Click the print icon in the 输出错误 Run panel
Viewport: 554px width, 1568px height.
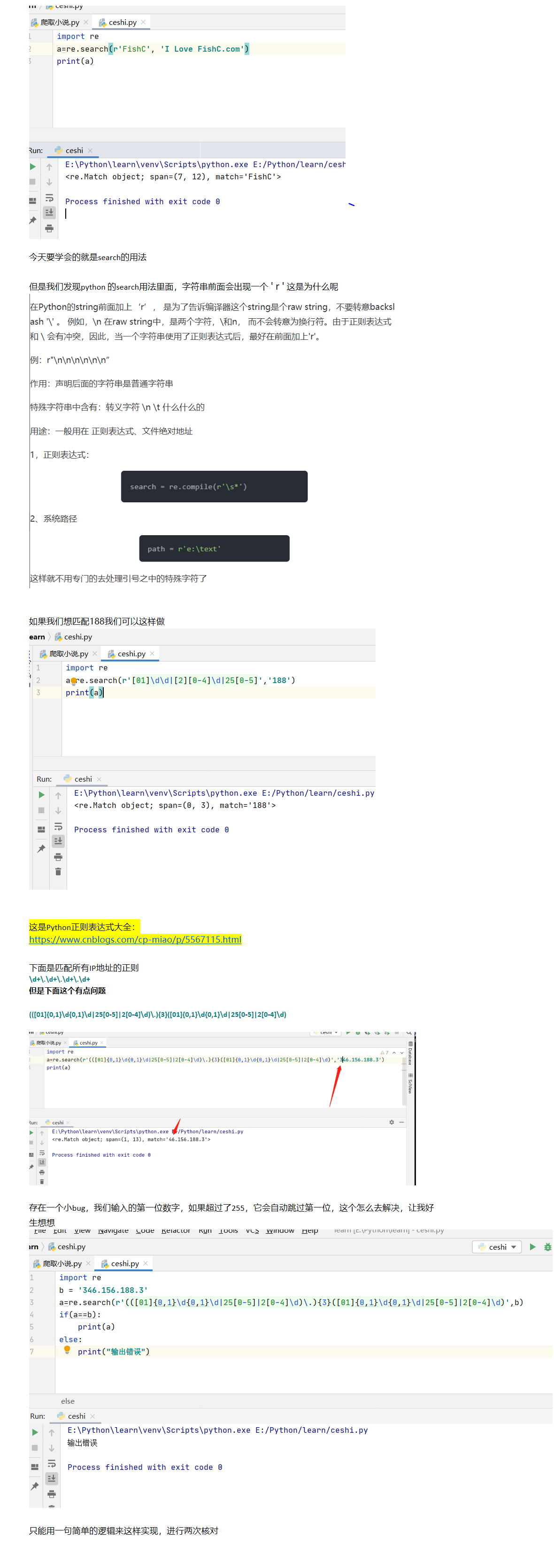(52, 1494)
